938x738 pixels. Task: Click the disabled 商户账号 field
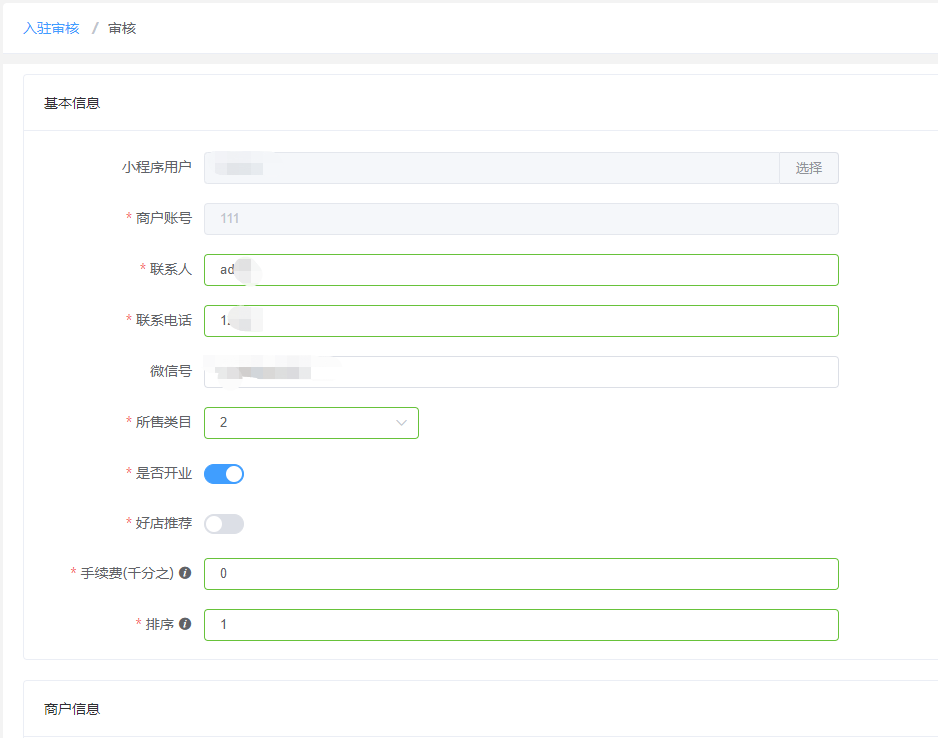point(520,219)
